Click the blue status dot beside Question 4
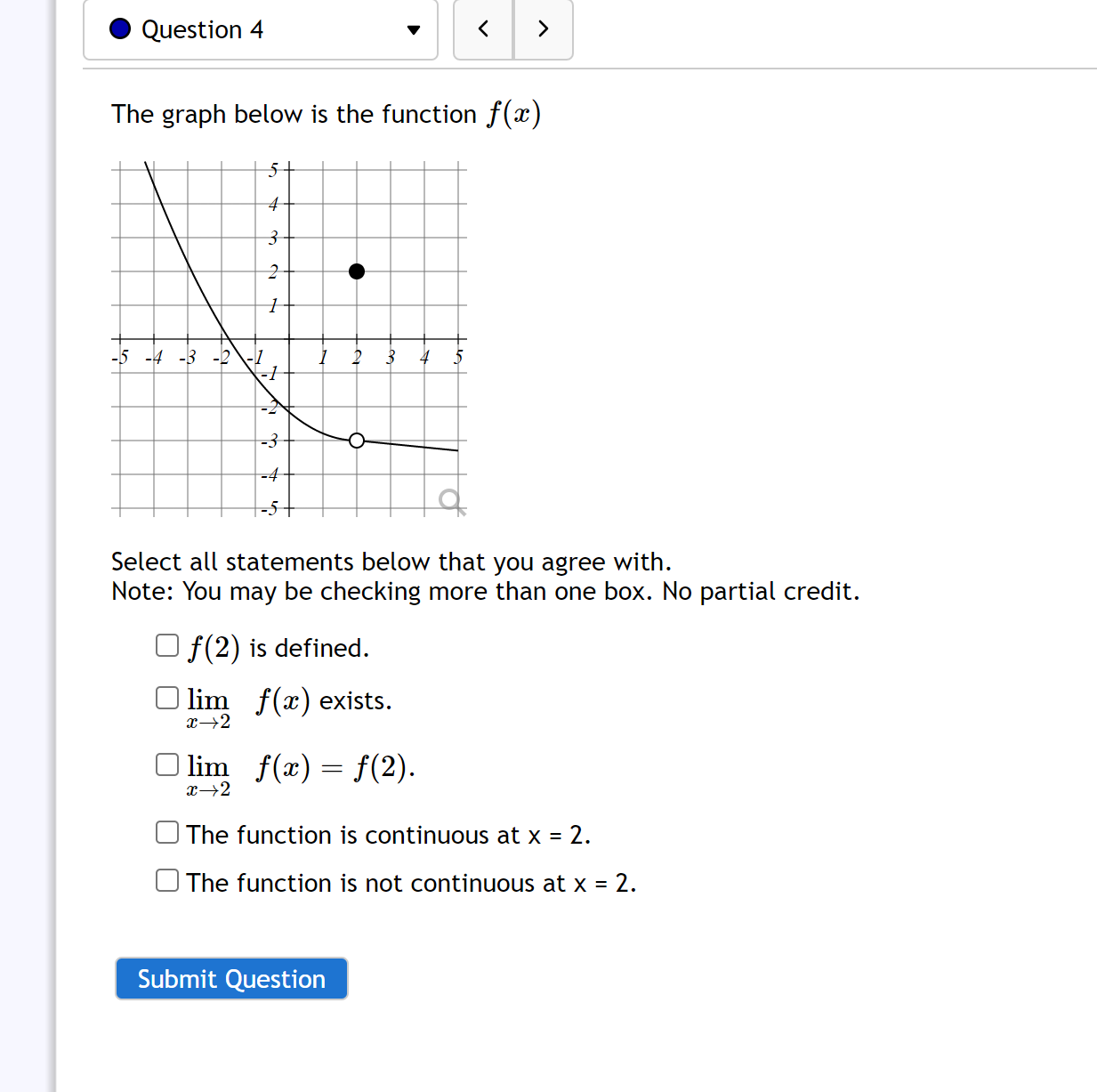The width and height of the screenshot is (1097, 1092). click(x=119, y=28)
